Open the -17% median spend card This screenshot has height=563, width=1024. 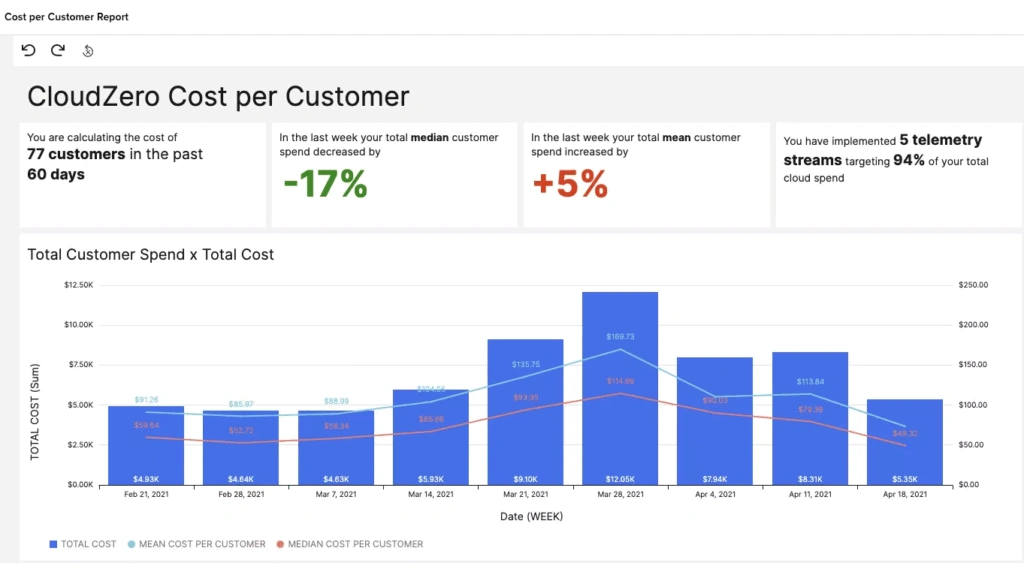(393, 175)
